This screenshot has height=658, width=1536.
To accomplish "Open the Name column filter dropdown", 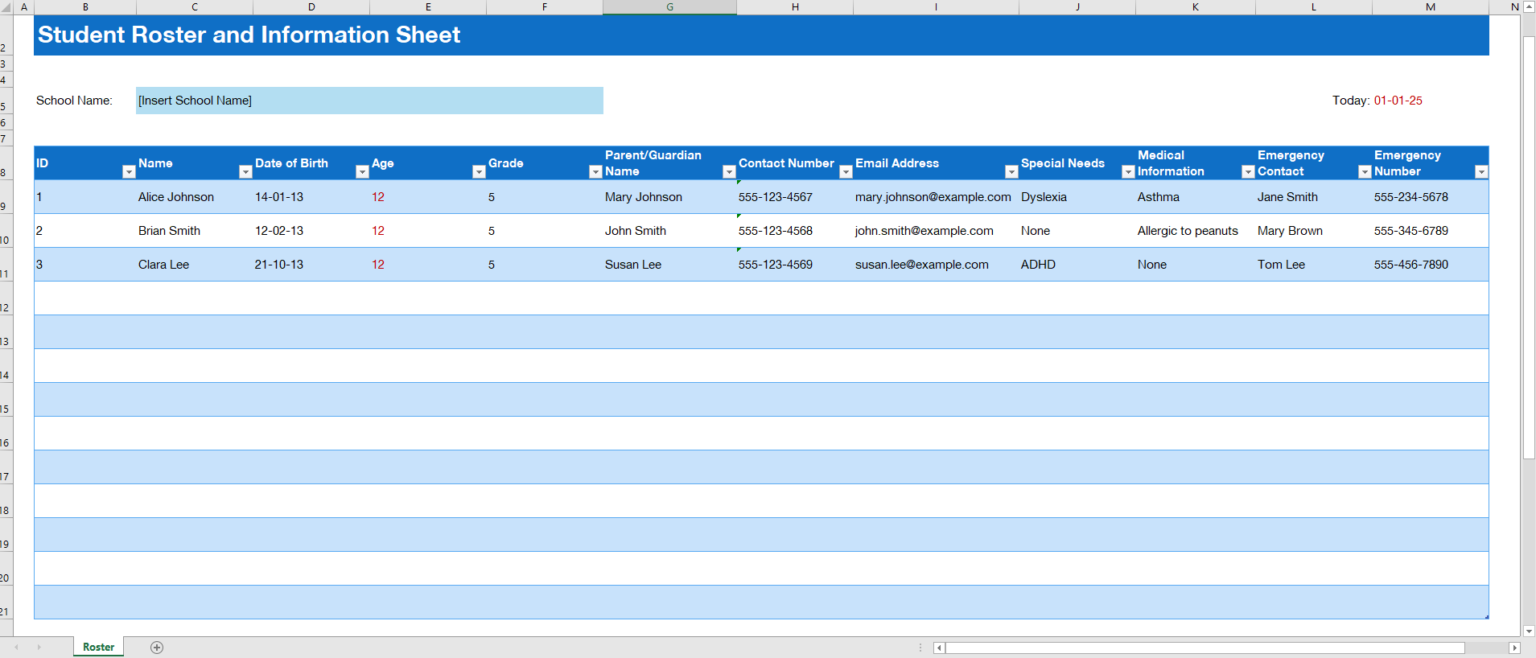I will pyautogui.click(x=245, y=172).
